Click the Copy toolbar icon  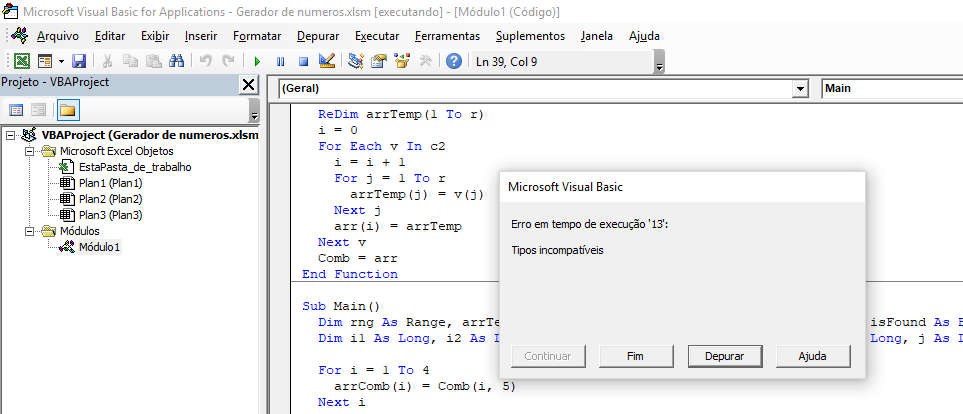click(130, 61)
